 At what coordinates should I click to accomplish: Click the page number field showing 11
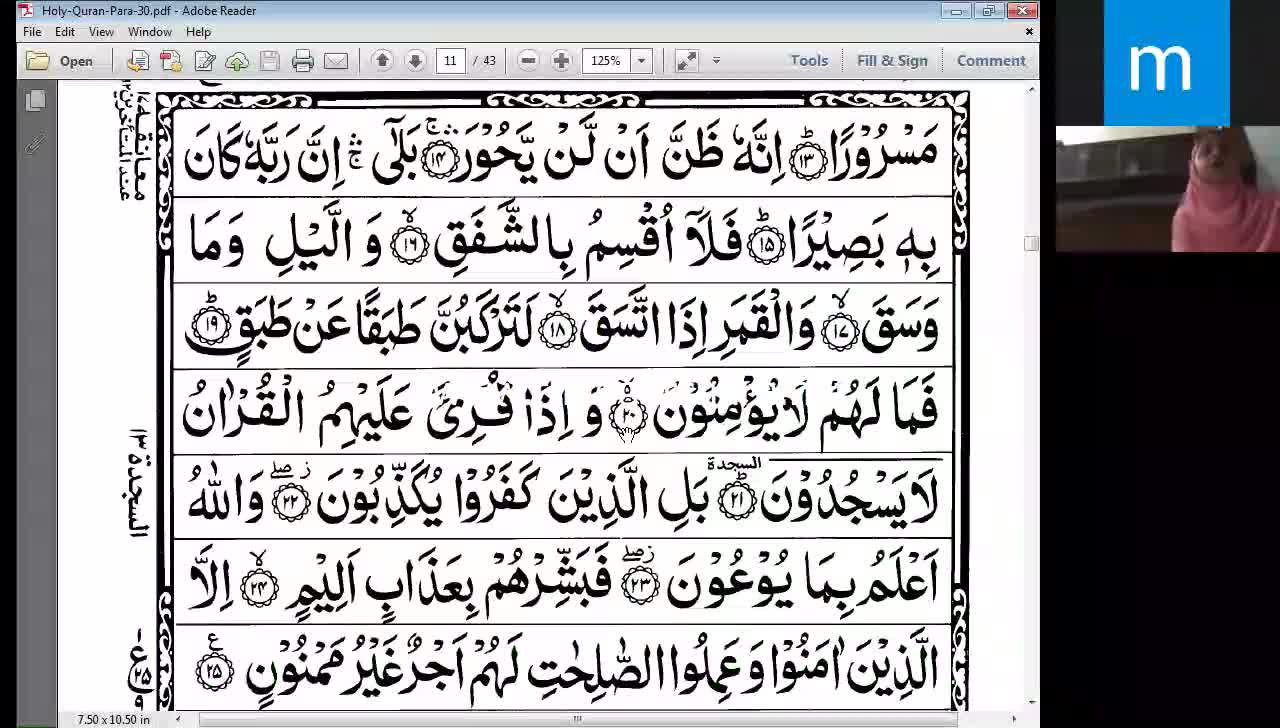tap(451, 61)
